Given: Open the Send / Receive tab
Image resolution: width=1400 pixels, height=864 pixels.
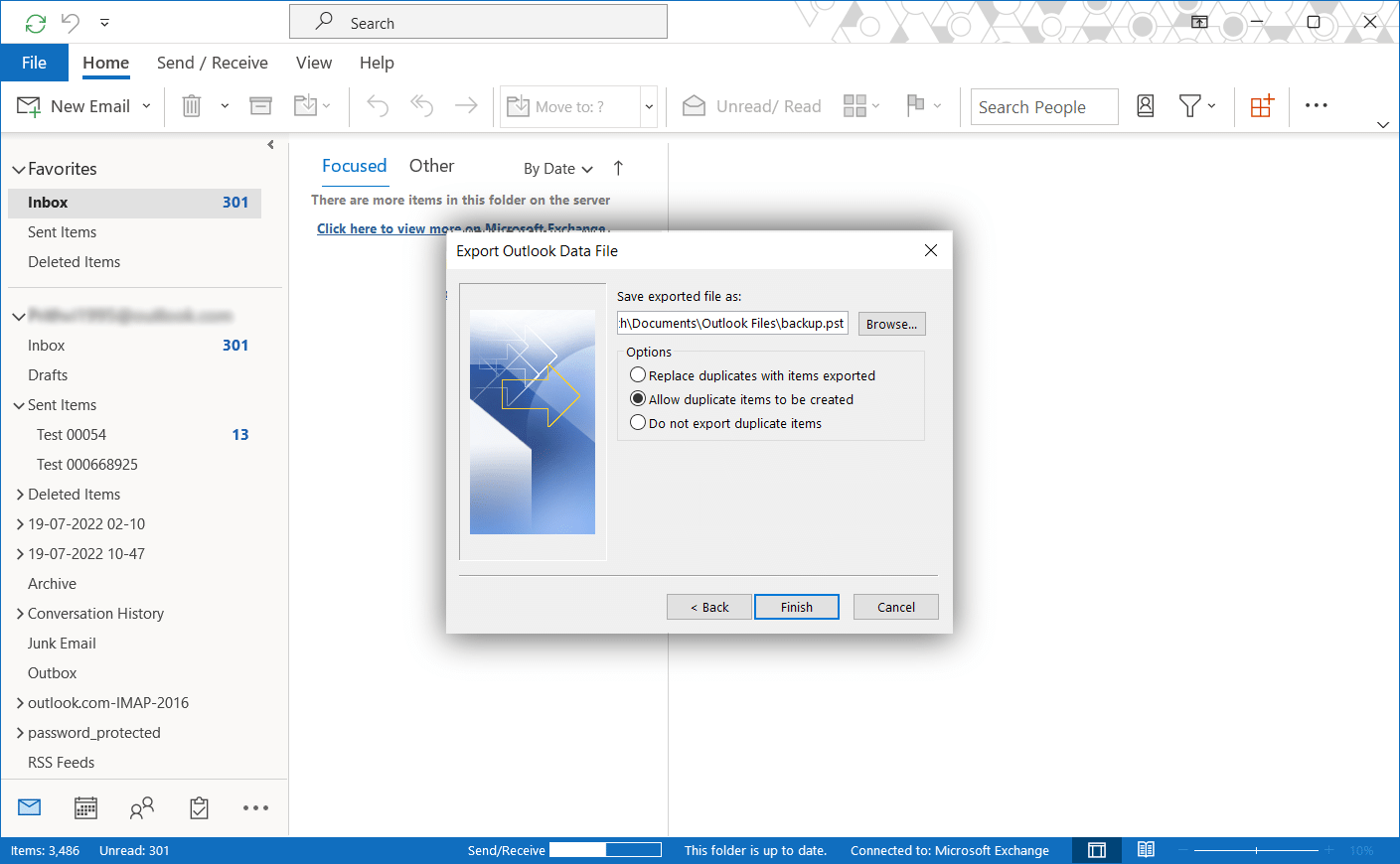Looking at the screenshot, I should point(213,63).
